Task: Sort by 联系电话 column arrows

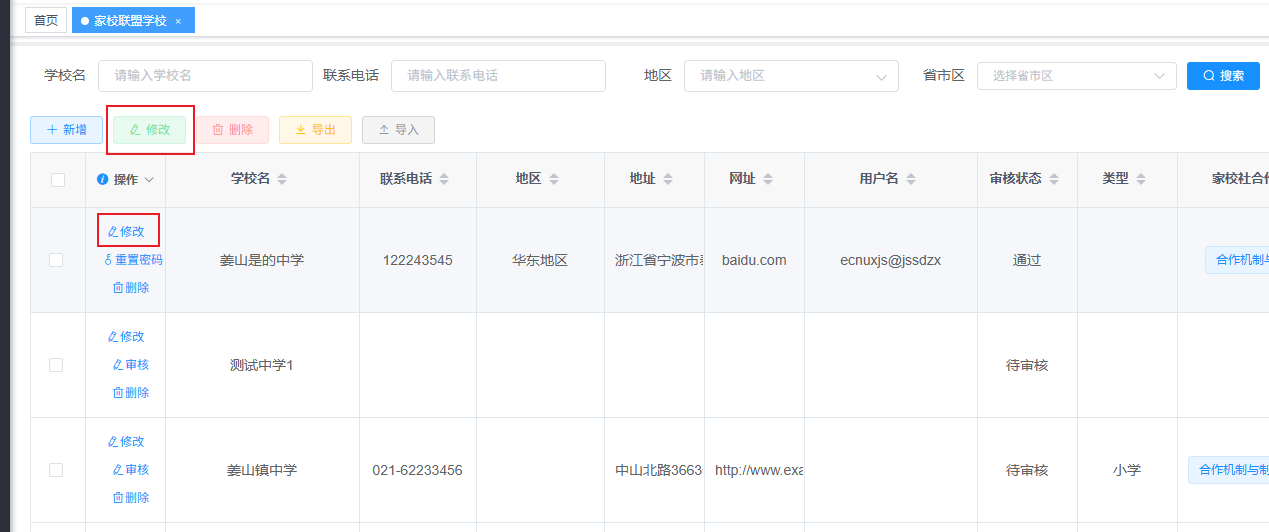Action: (x=444, y=179)
